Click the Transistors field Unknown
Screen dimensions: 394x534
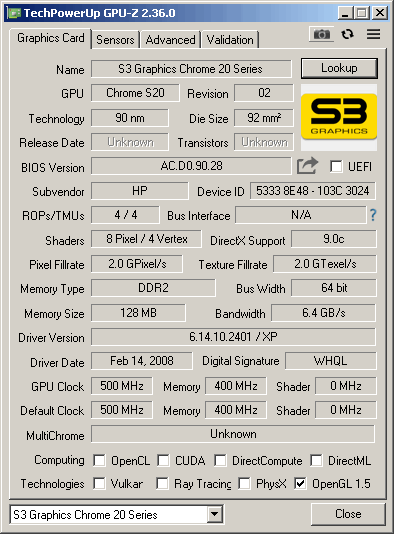(x=264, y=142)
